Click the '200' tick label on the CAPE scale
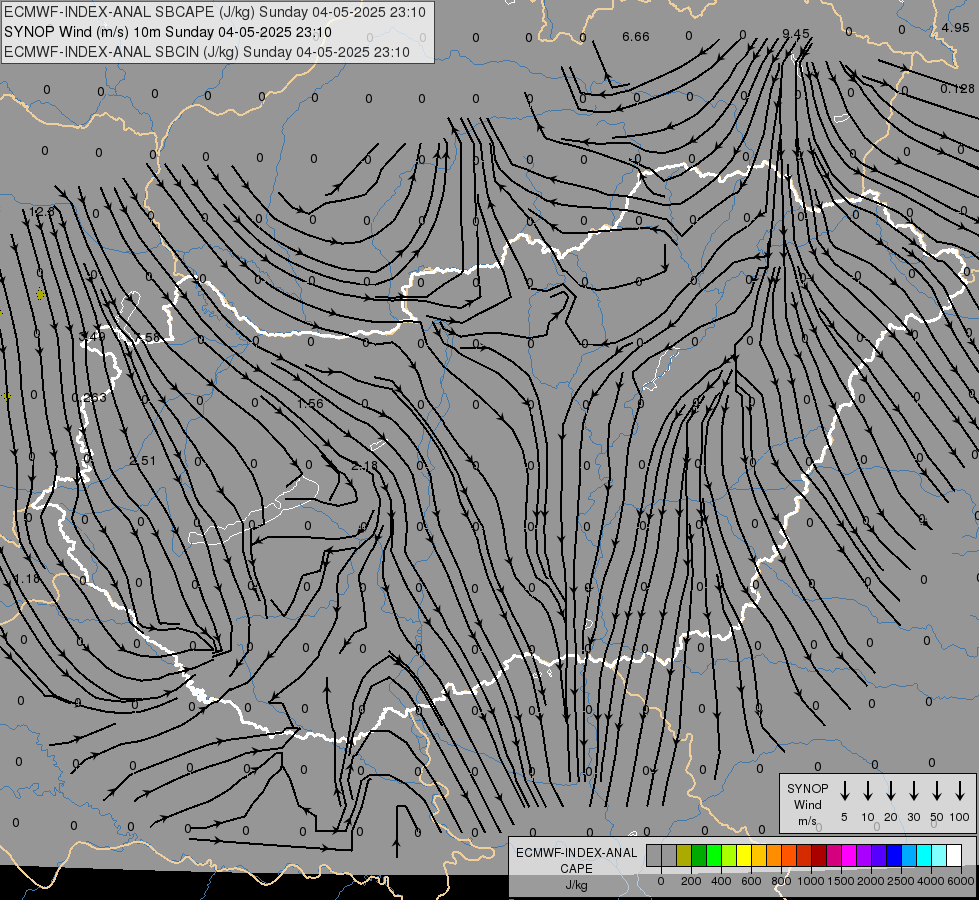The image size is (979, 900). click(x=691, y=881)
